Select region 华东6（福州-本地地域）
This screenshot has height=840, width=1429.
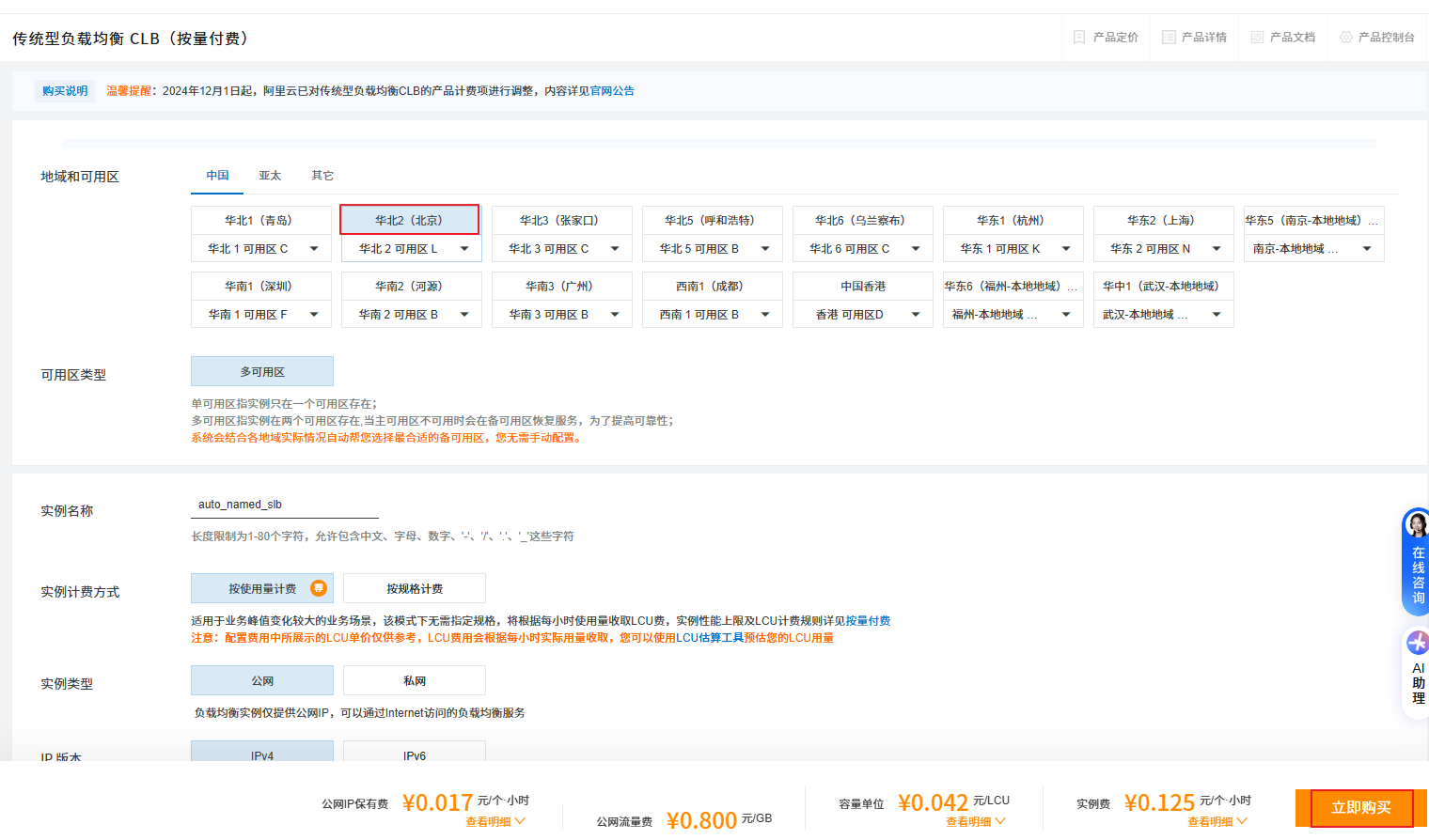1013,286
